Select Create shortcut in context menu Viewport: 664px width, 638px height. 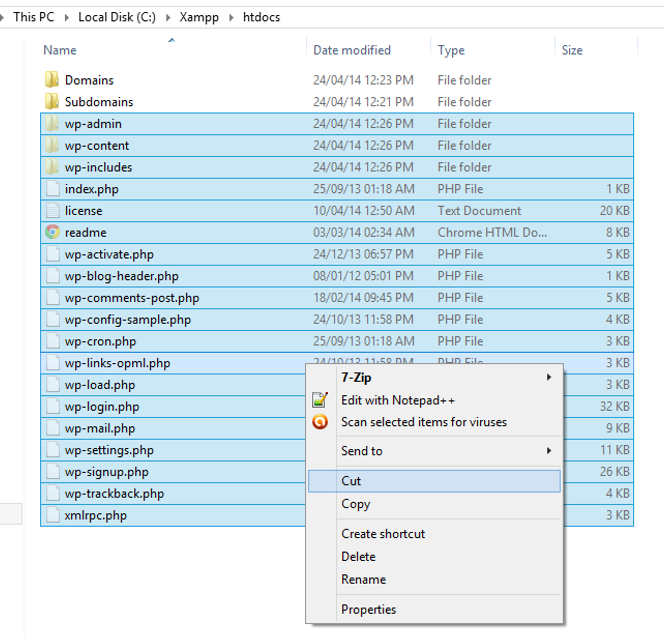pos(434,533)
